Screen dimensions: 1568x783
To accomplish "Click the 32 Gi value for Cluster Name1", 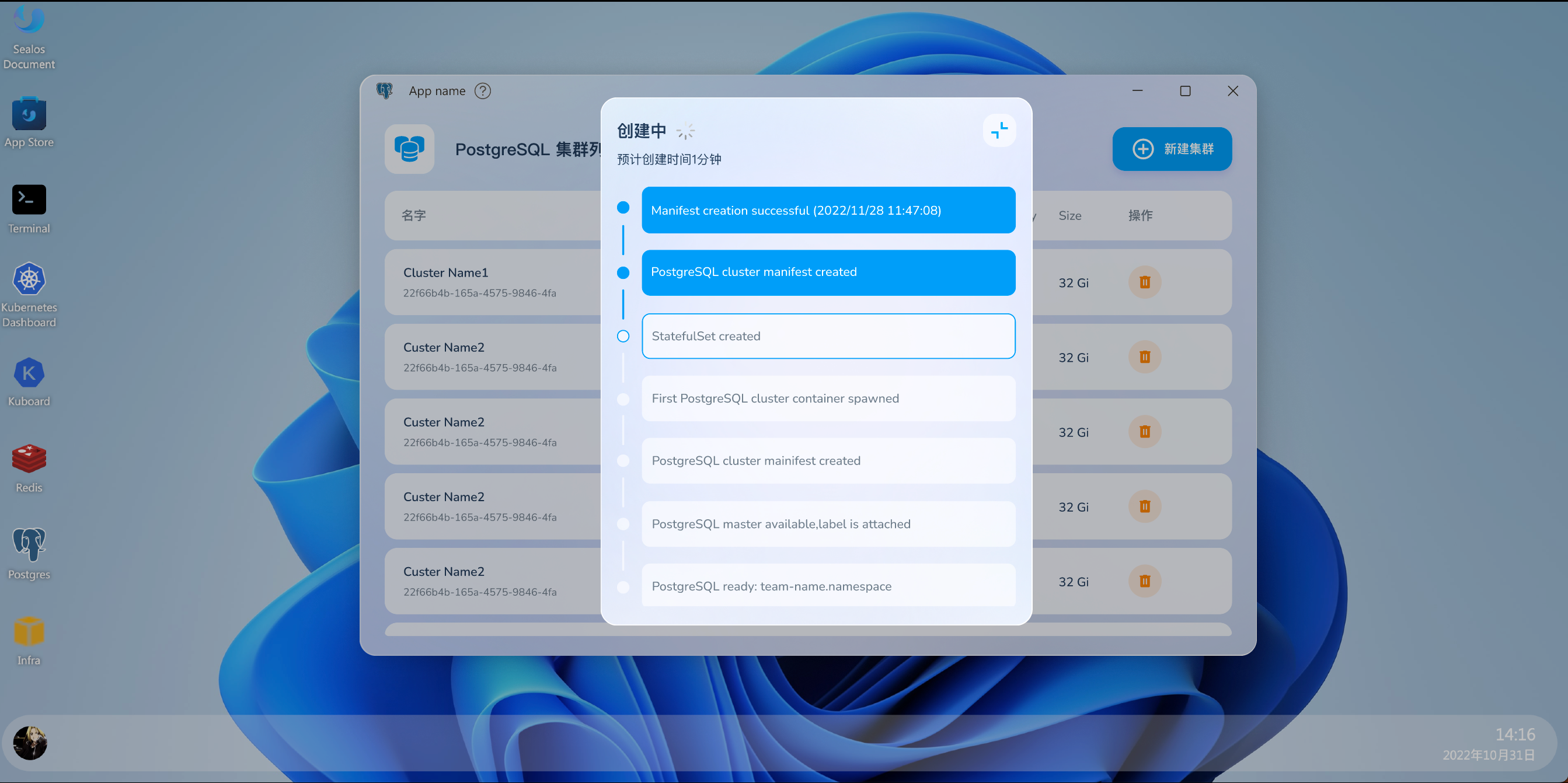I will click(x=1073, y=283).
